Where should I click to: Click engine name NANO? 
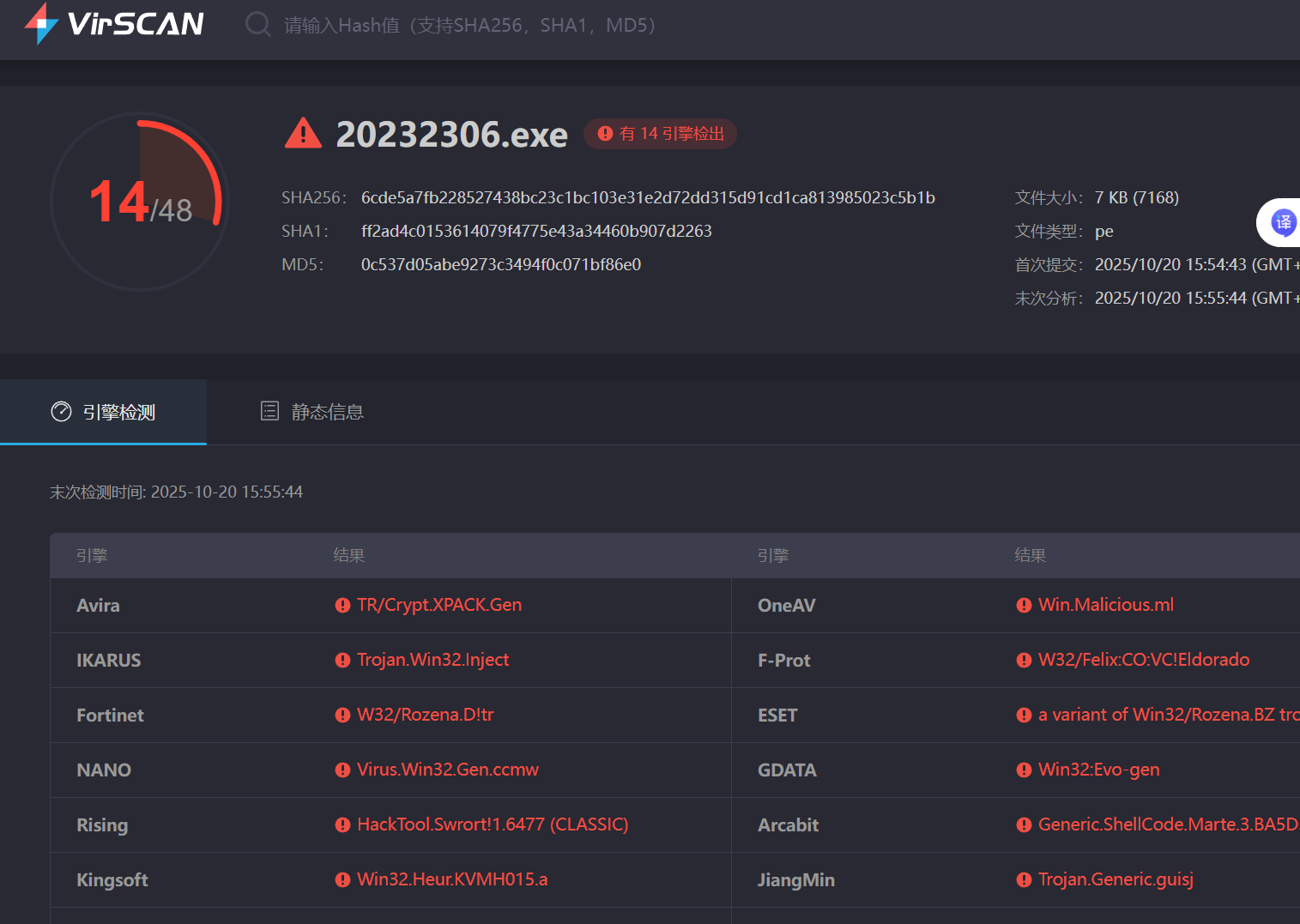coord(104,770)
